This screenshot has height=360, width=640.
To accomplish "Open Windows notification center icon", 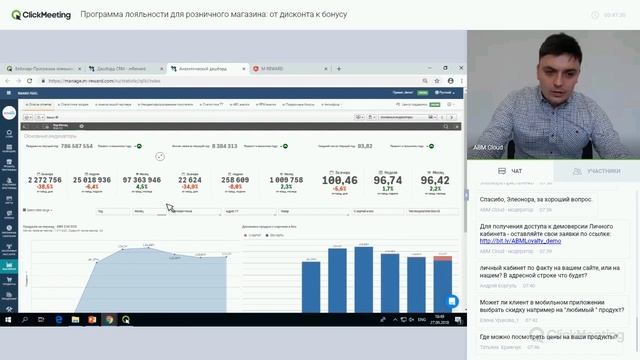I will tap(458, 320).
